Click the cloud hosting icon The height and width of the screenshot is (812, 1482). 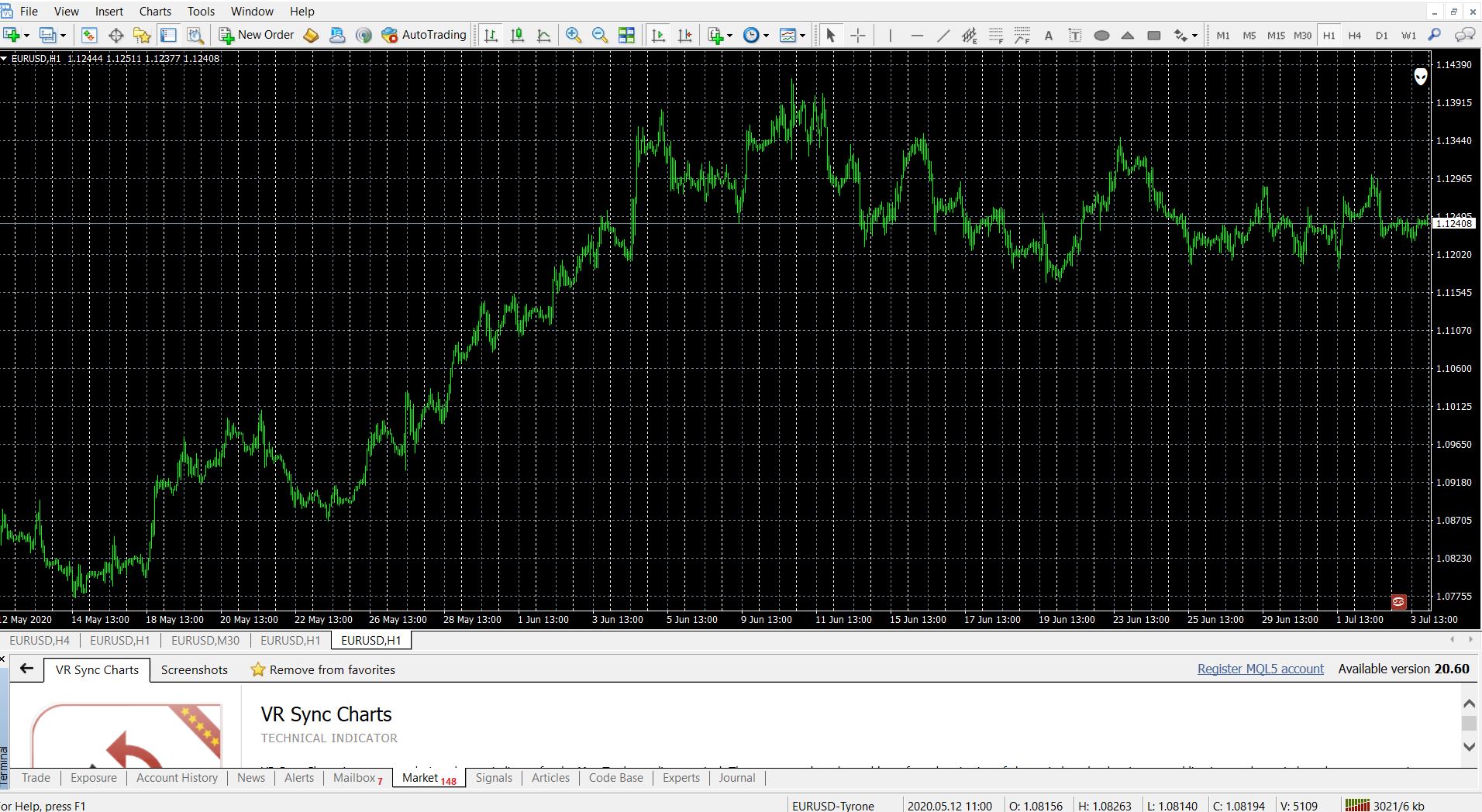(337, 35)
